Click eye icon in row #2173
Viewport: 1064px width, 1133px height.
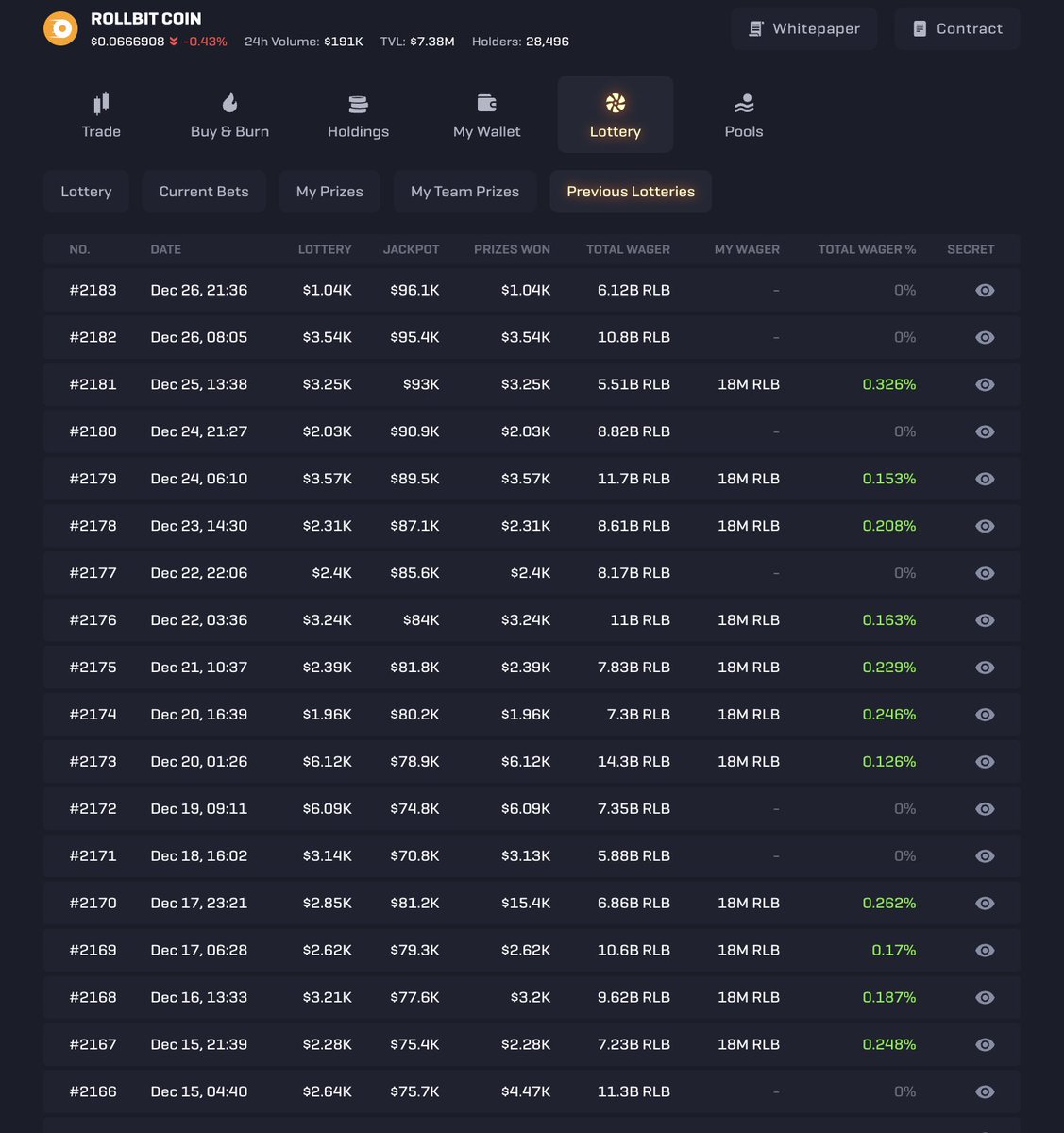coord(985,762)
